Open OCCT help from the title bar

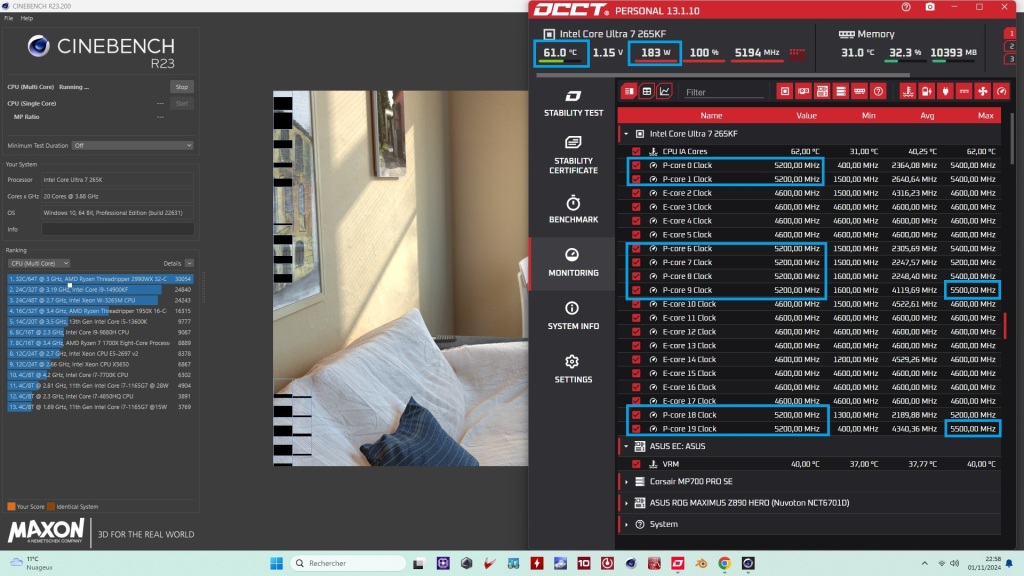906,7
